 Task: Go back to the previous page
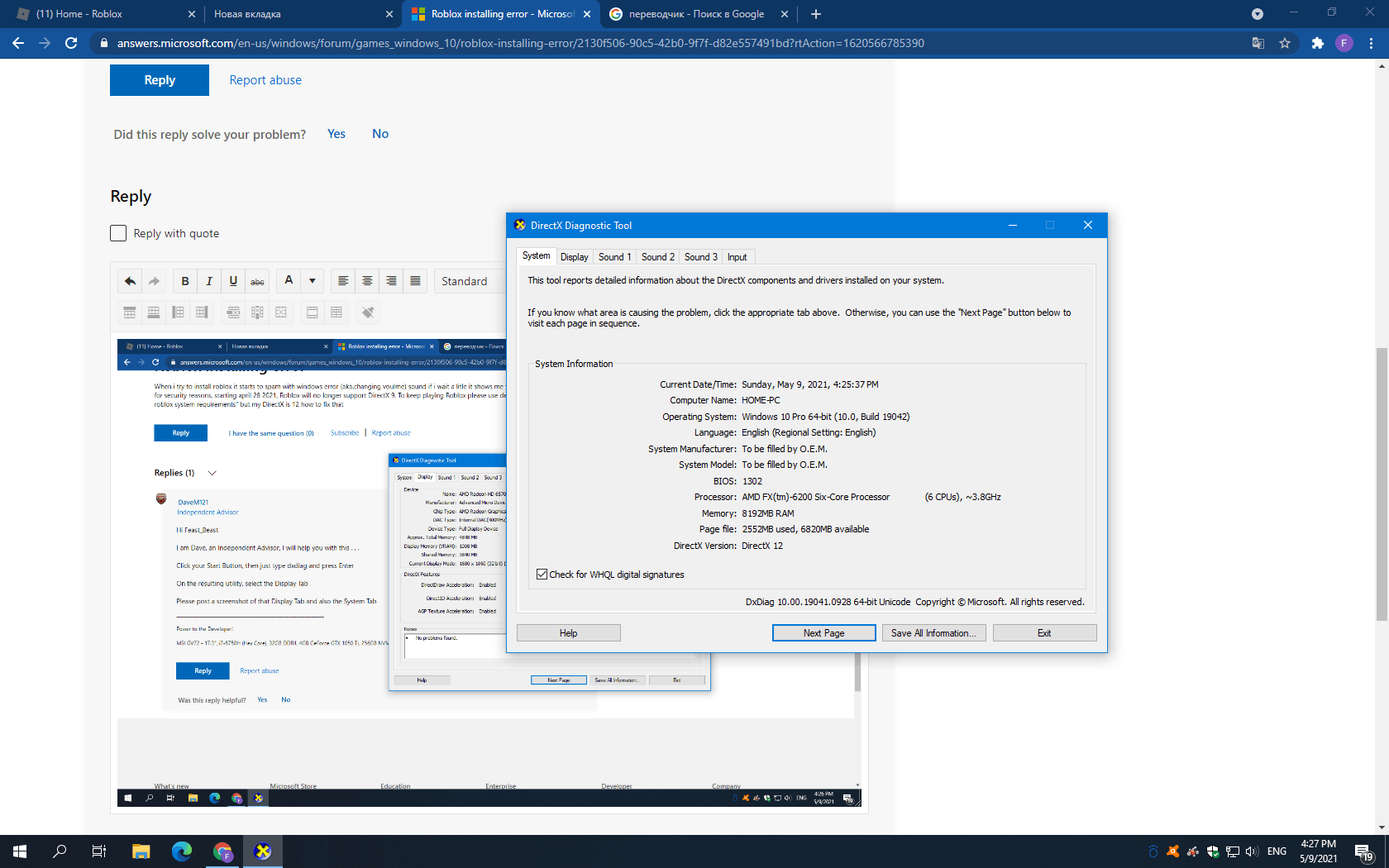[x=18, y=43]
